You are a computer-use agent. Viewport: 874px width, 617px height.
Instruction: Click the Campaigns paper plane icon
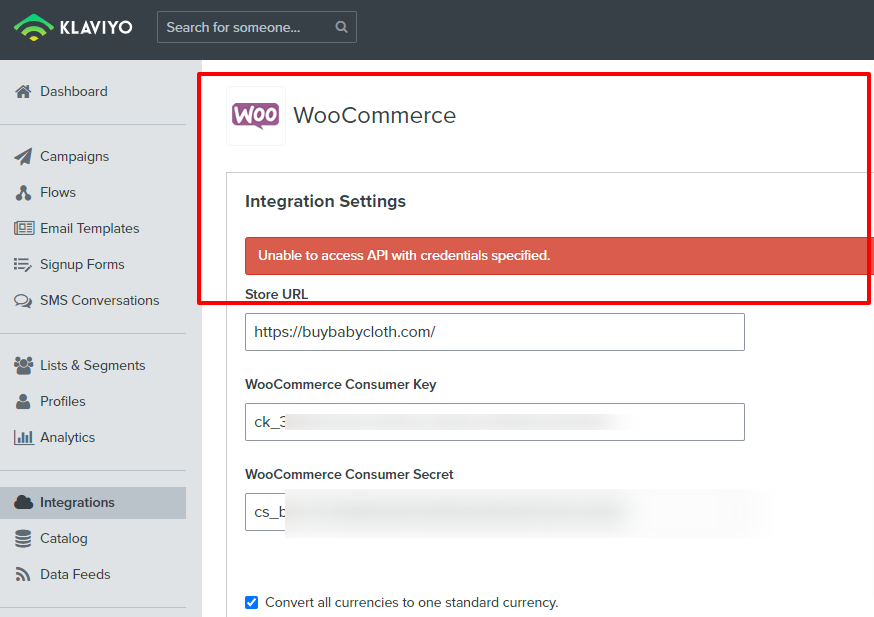(23, 157)
